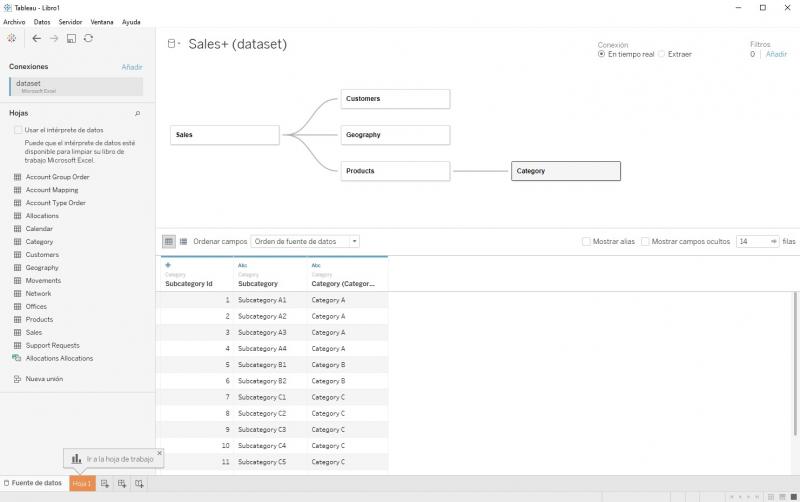
Task: Switch to metadata list view icon
Action: click(183, 241)
